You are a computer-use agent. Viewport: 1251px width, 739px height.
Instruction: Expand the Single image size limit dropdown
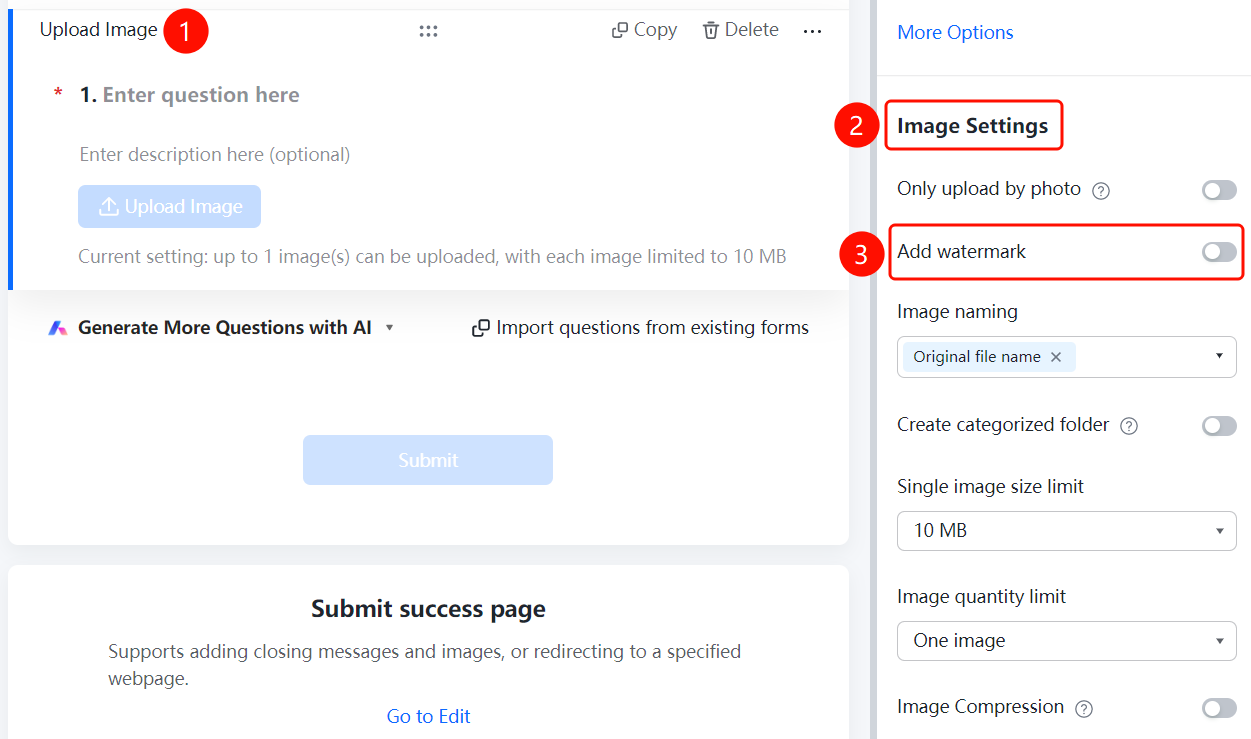coord(1067,531)
